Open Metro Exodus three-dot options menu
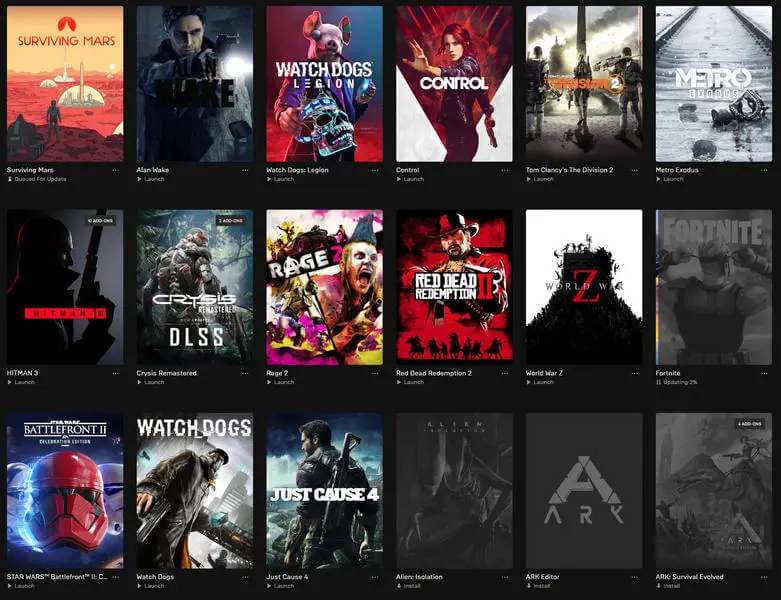 [x=764, y=170]
